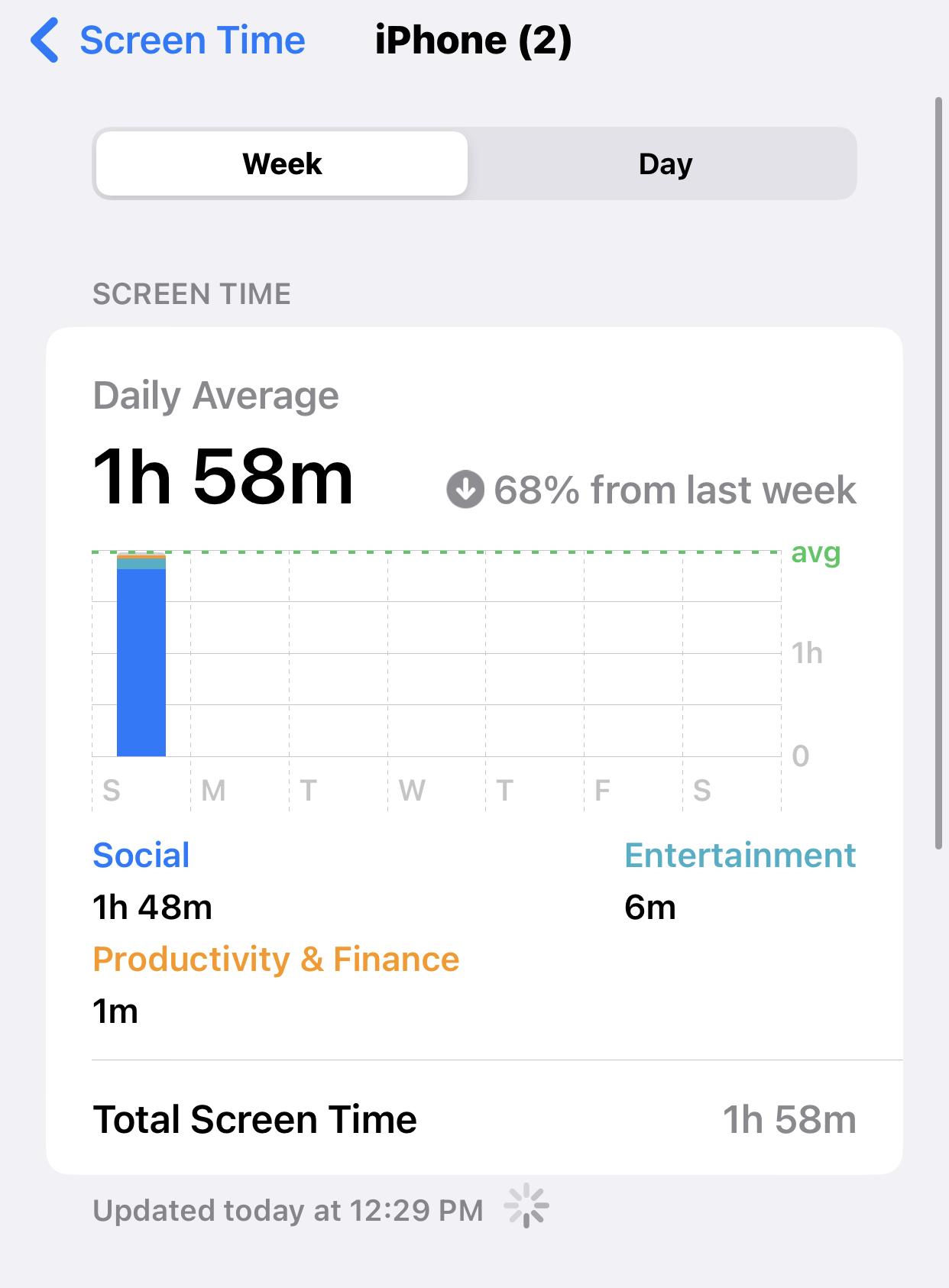The image size is (949, 1288).
Task: Tap the 1h 58m daily average
Action: click(x=223, y=477)
